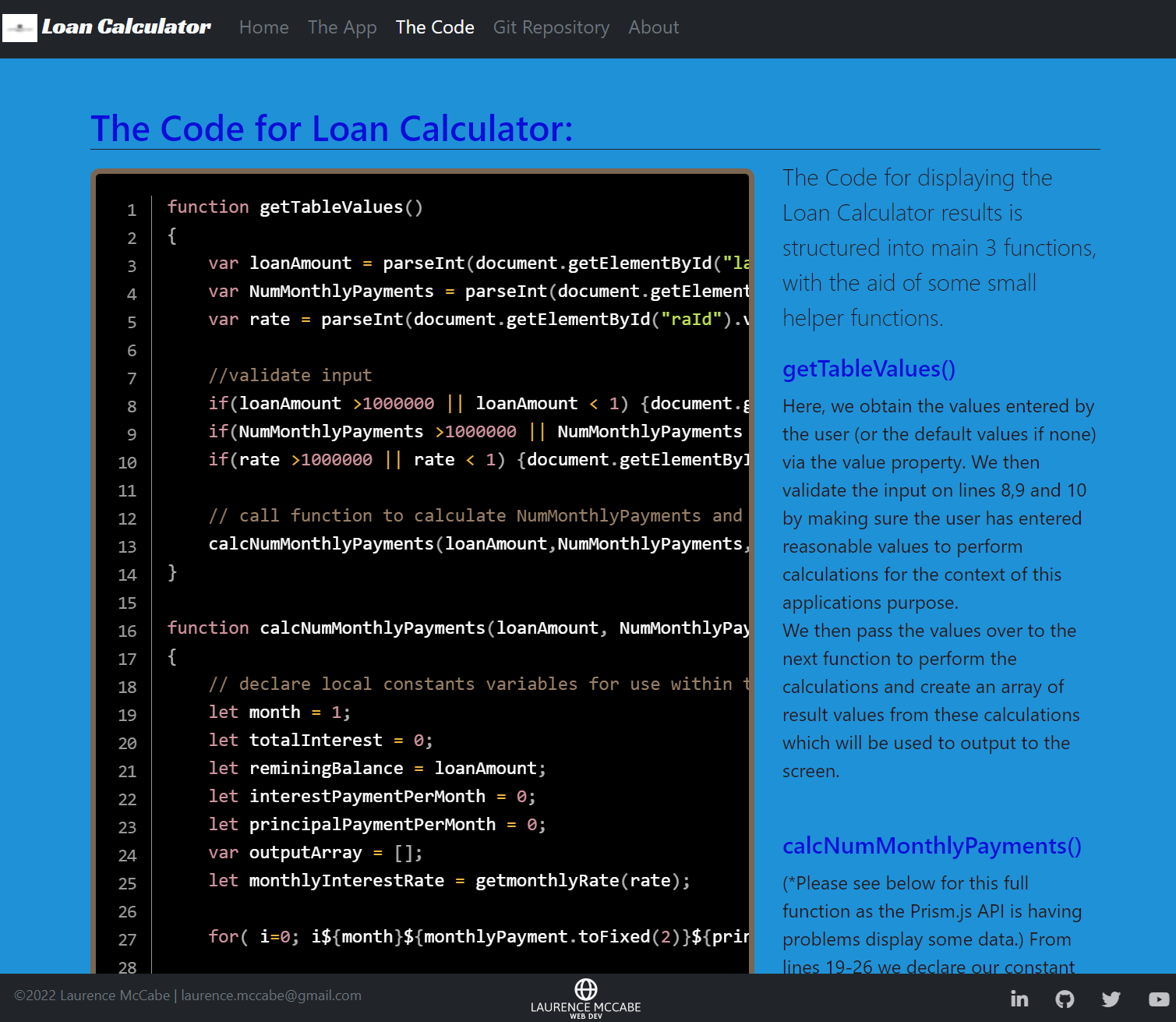Select The Code nav item
Image resolution: width=1176 pixels, height=1022 pixels.
(435, 27)
